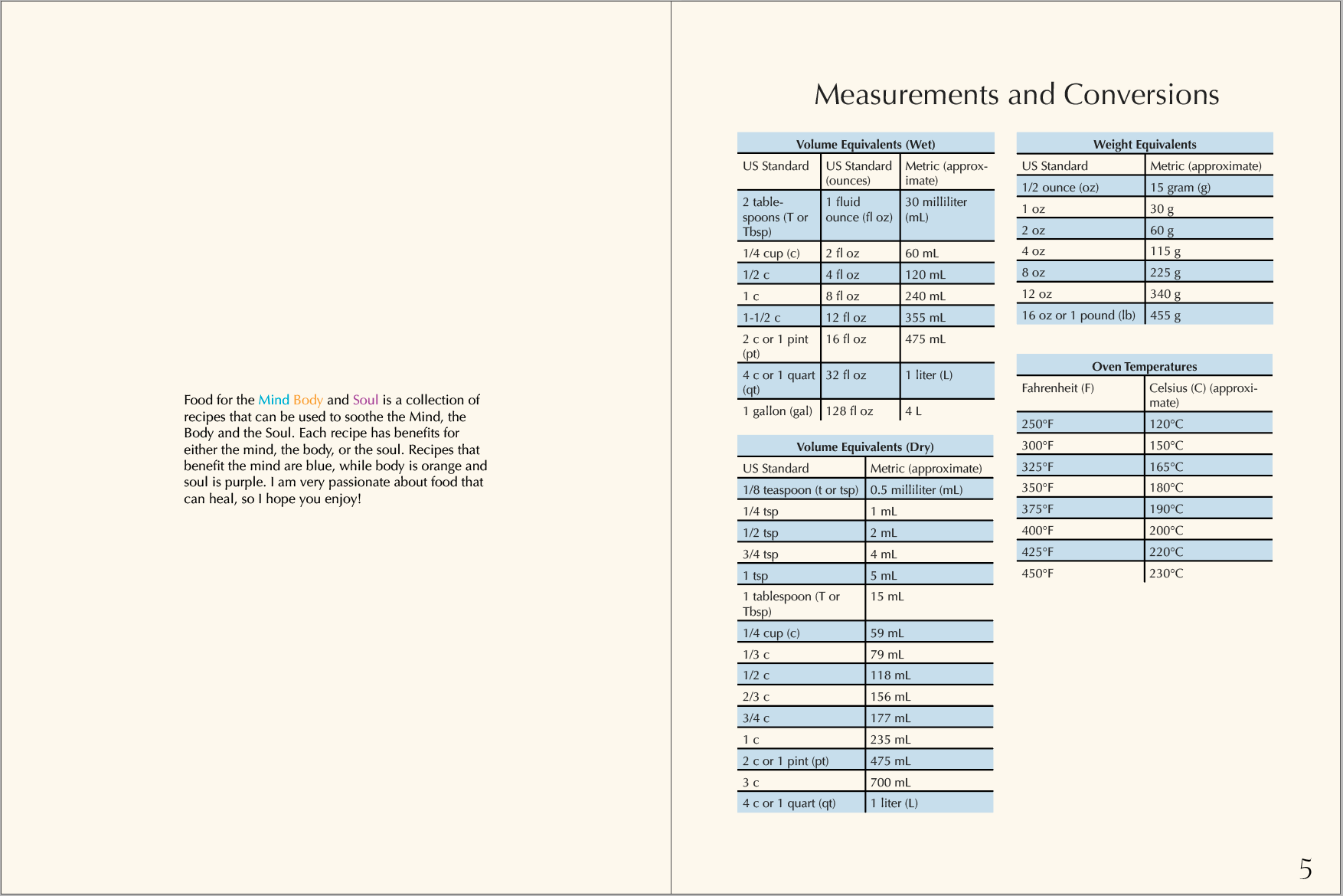Click the '2 tablespoons (T or Tbsp)' cell
1343x896 pixels.
click(779, 216)
